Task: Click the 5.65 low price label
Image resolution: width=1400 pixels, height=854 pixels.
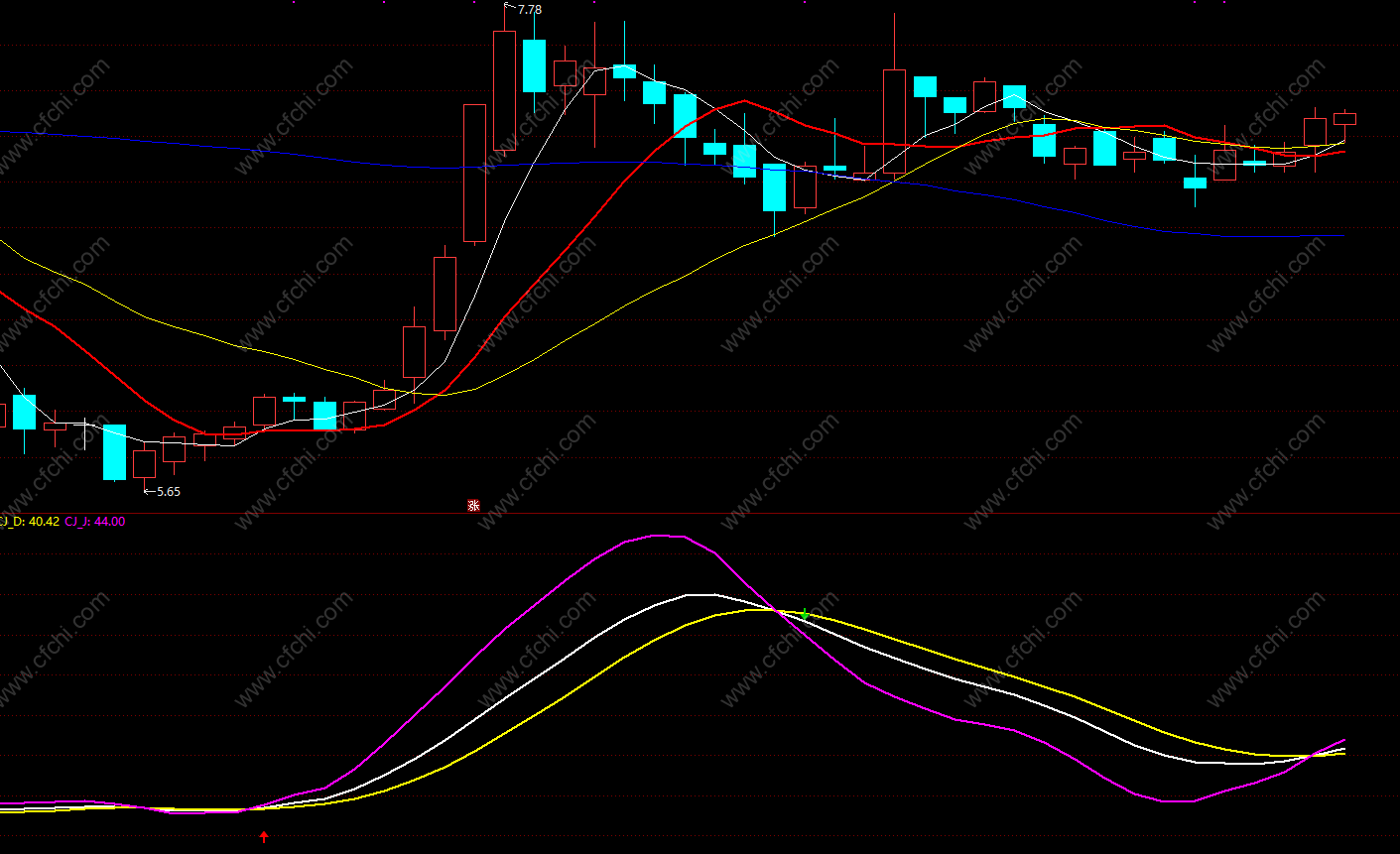Action: [169, 492]
